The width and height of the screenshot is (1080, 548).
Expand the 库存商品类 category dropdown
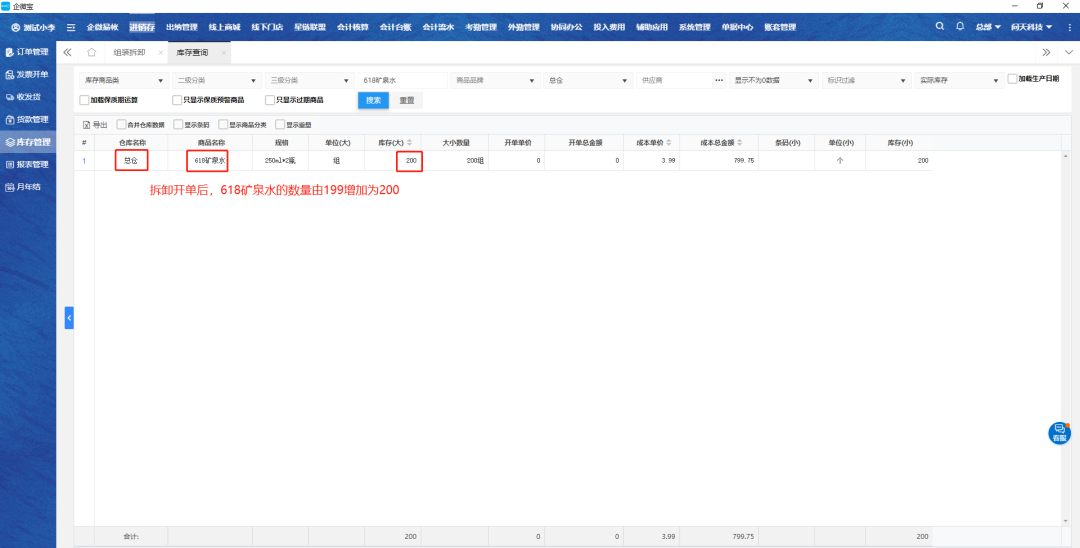click(x=123, y=80)
